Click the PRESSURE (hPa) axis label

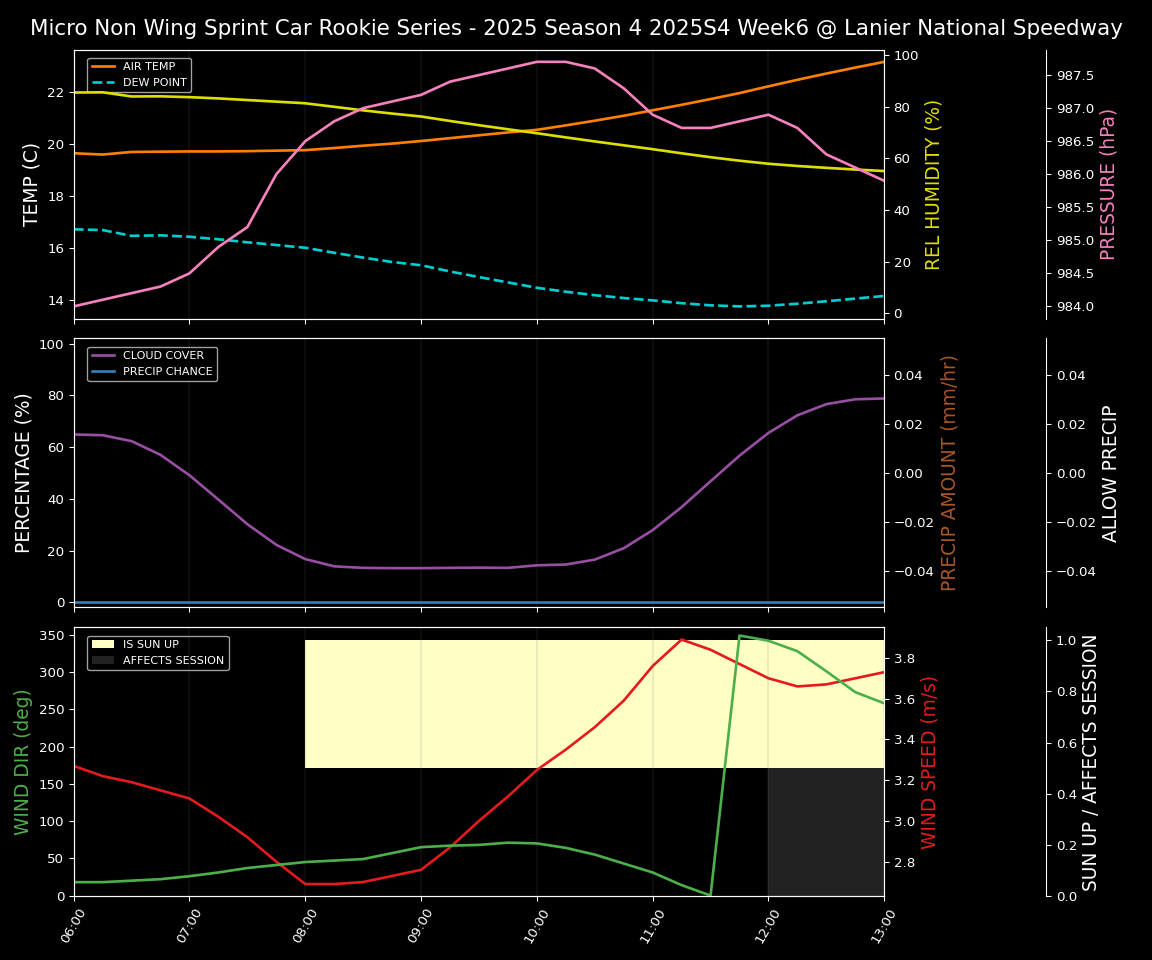(x=1108, y=185)
